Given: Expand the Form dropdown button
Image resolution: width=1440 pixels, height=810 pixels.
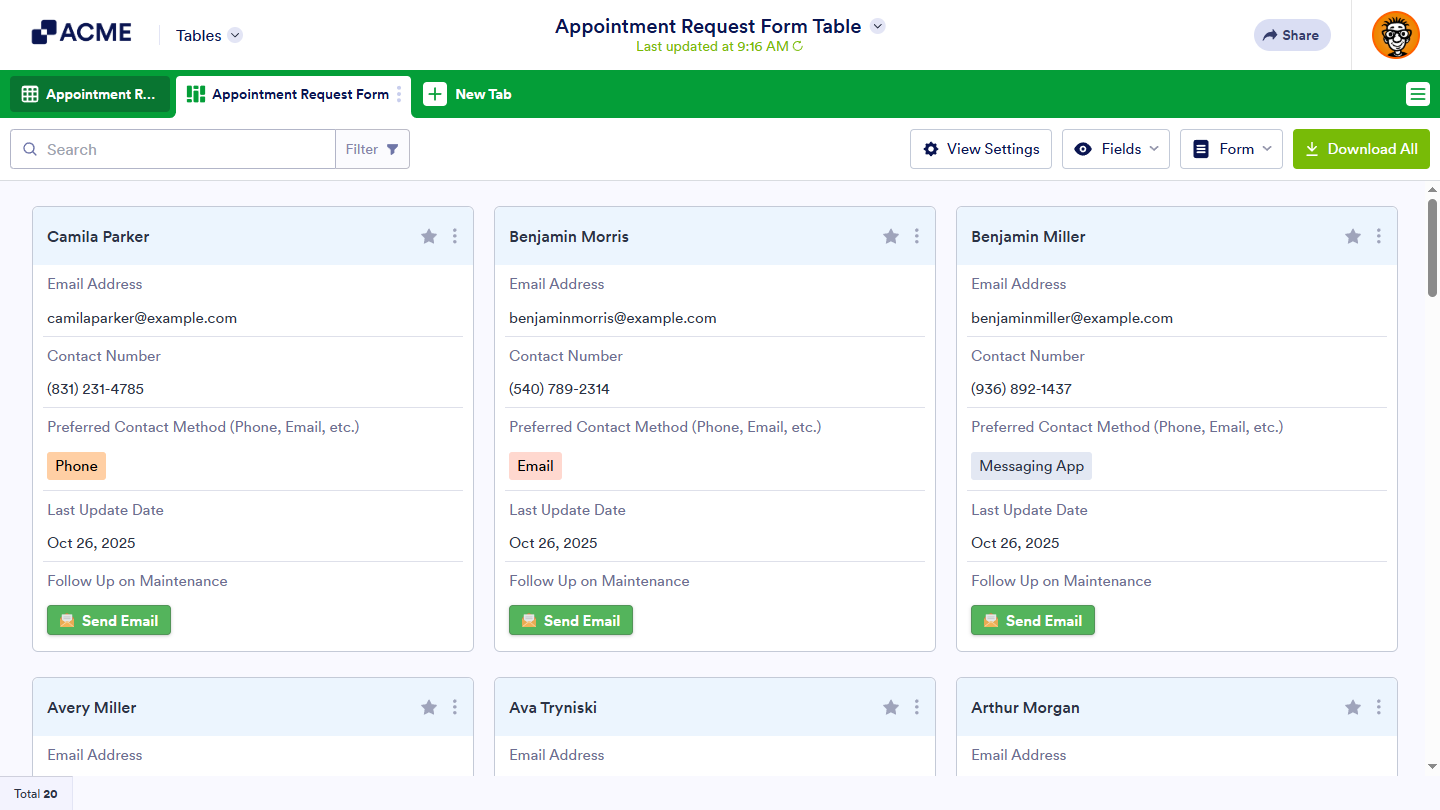Looking at the screenshot, I should click(x=1231, y=149).
